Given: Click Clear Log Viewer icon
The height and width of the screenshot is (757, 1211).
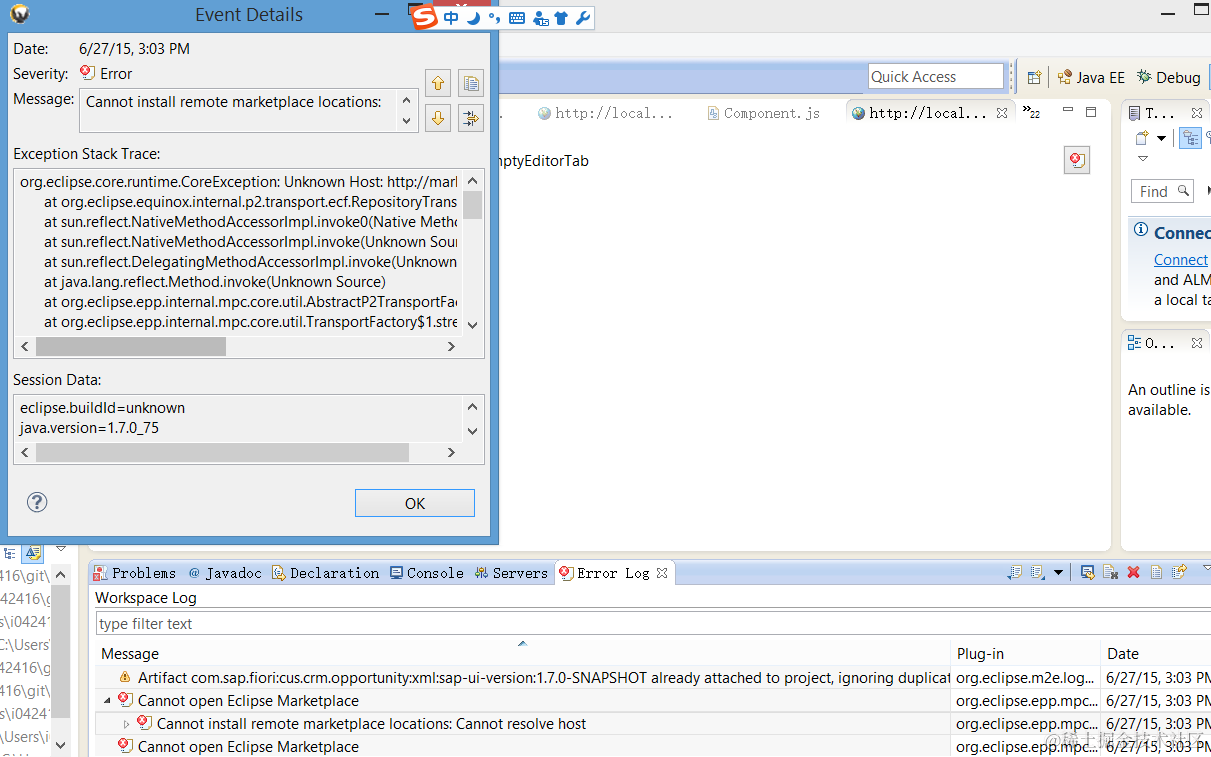Looking at the screenshot, I should tap(1110, 572).
